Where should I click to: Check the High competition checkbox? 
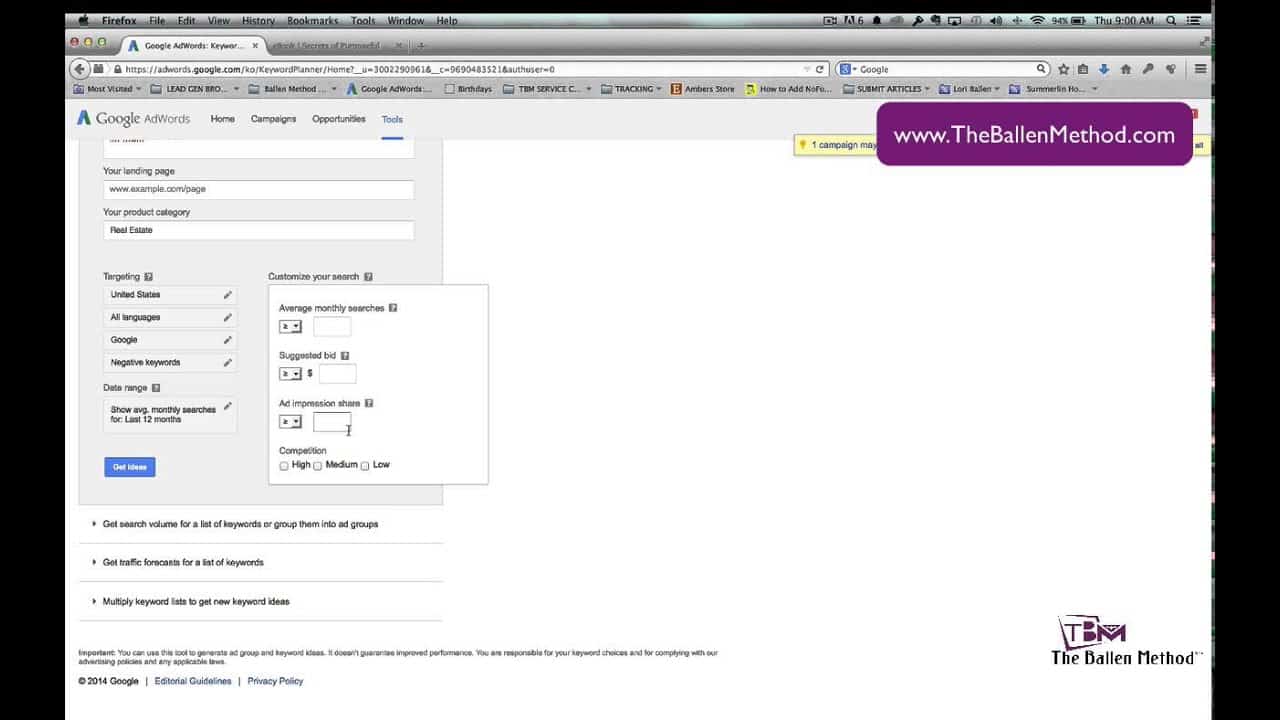(284, 466)
